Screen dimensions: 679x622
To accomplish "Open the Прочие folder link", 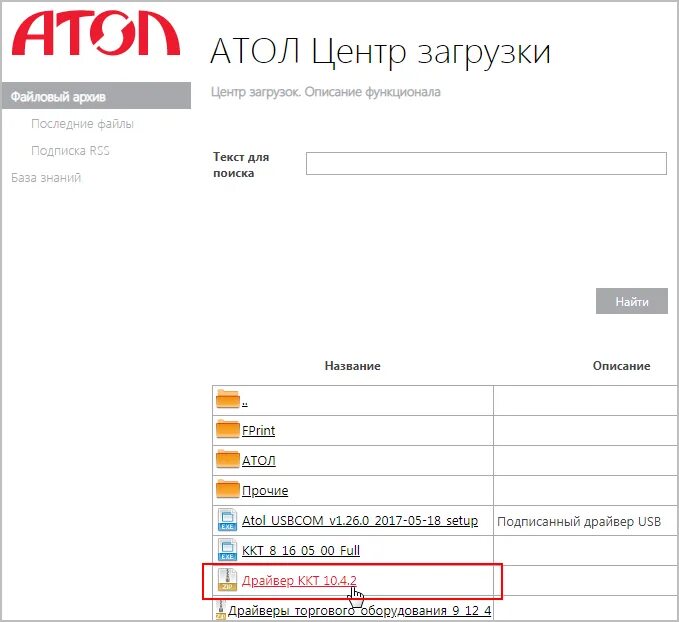I will point(265,490).
